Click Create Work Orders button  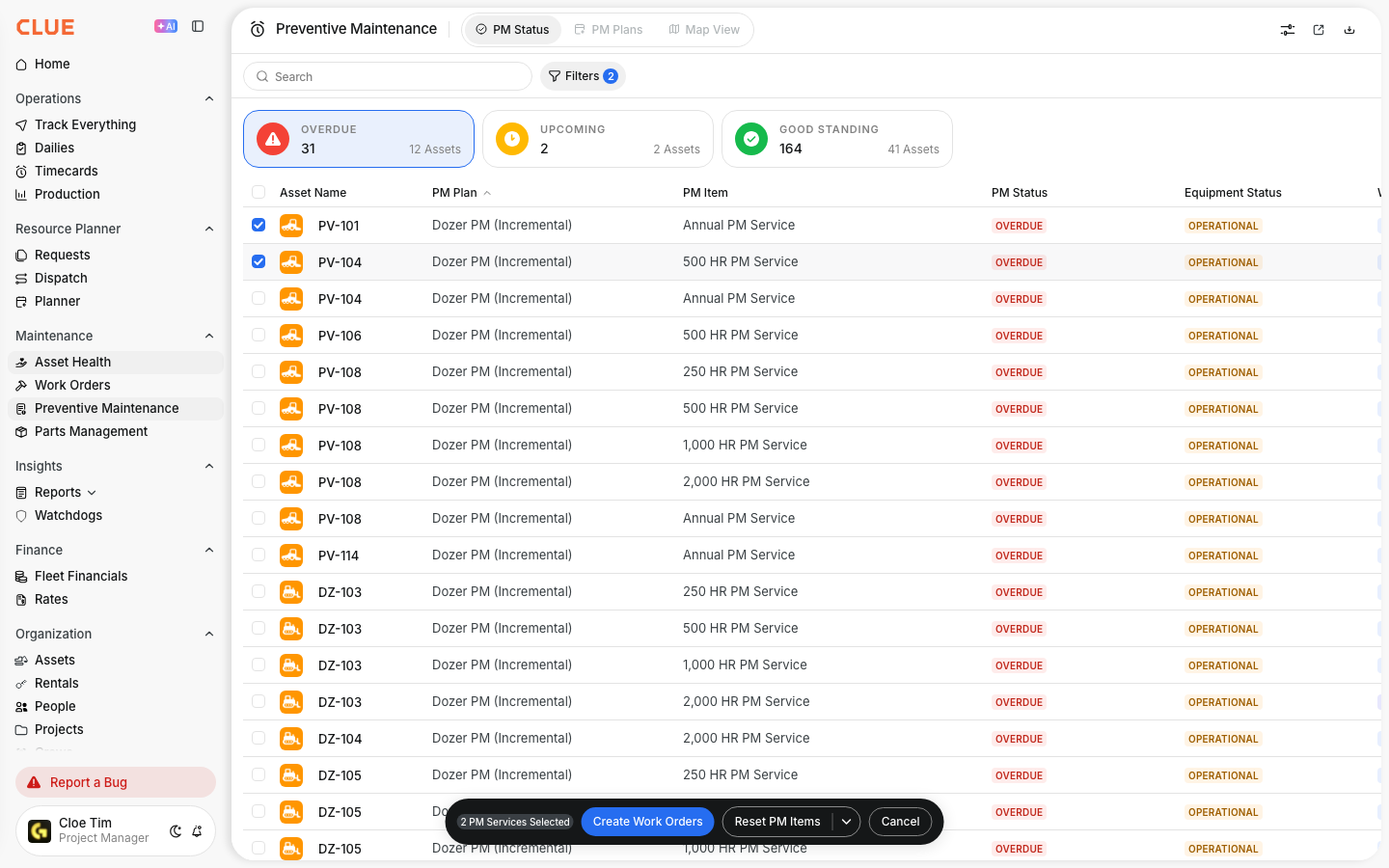[x=648, y=822]
